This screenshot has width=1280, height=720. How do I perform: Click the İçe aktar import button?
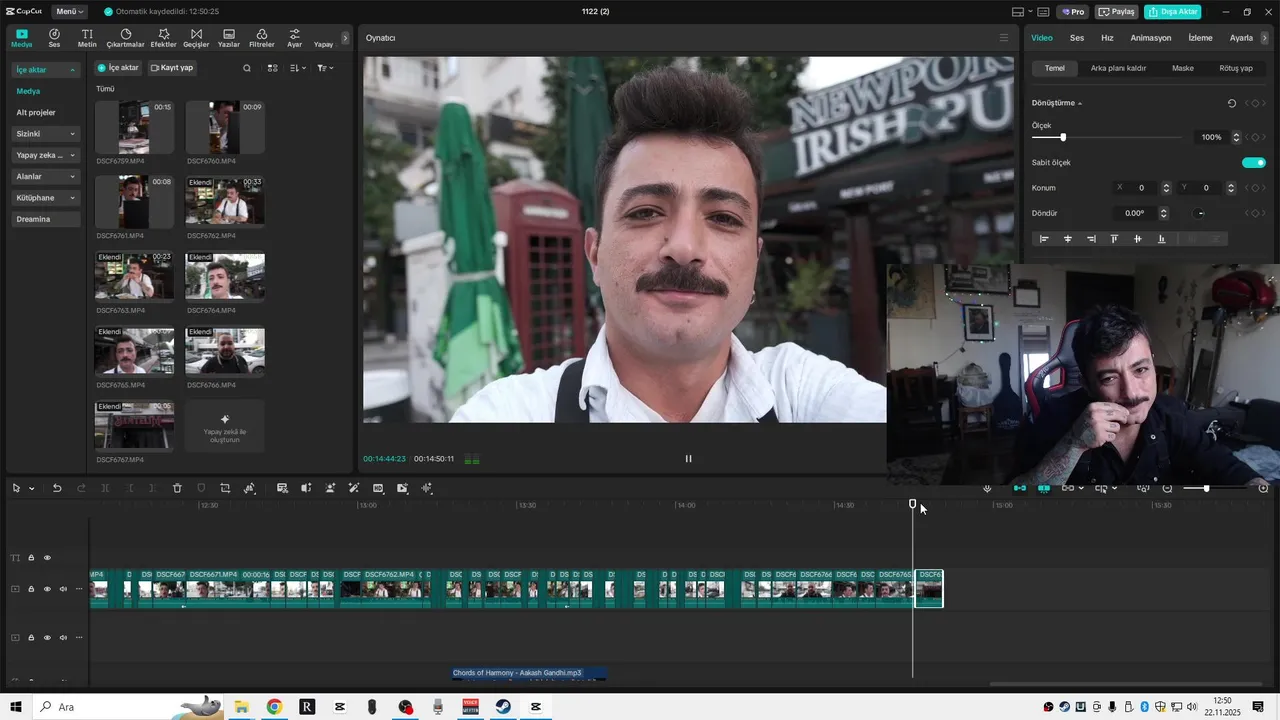pyautogui.click(x=118, y=68)
